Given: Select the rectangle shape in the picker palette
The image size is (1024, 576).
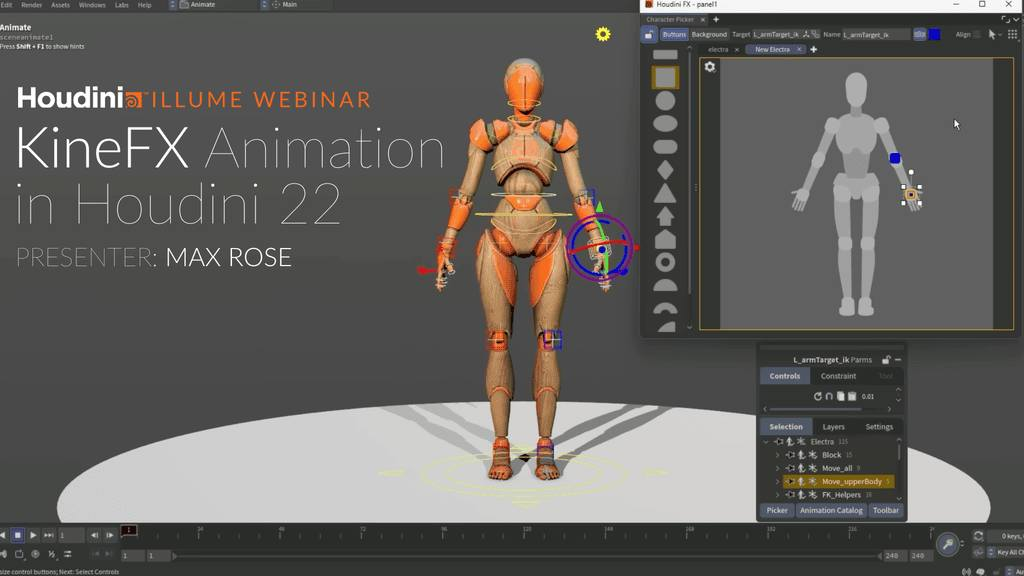Looking at the screenshot, I should click(665, 55).
